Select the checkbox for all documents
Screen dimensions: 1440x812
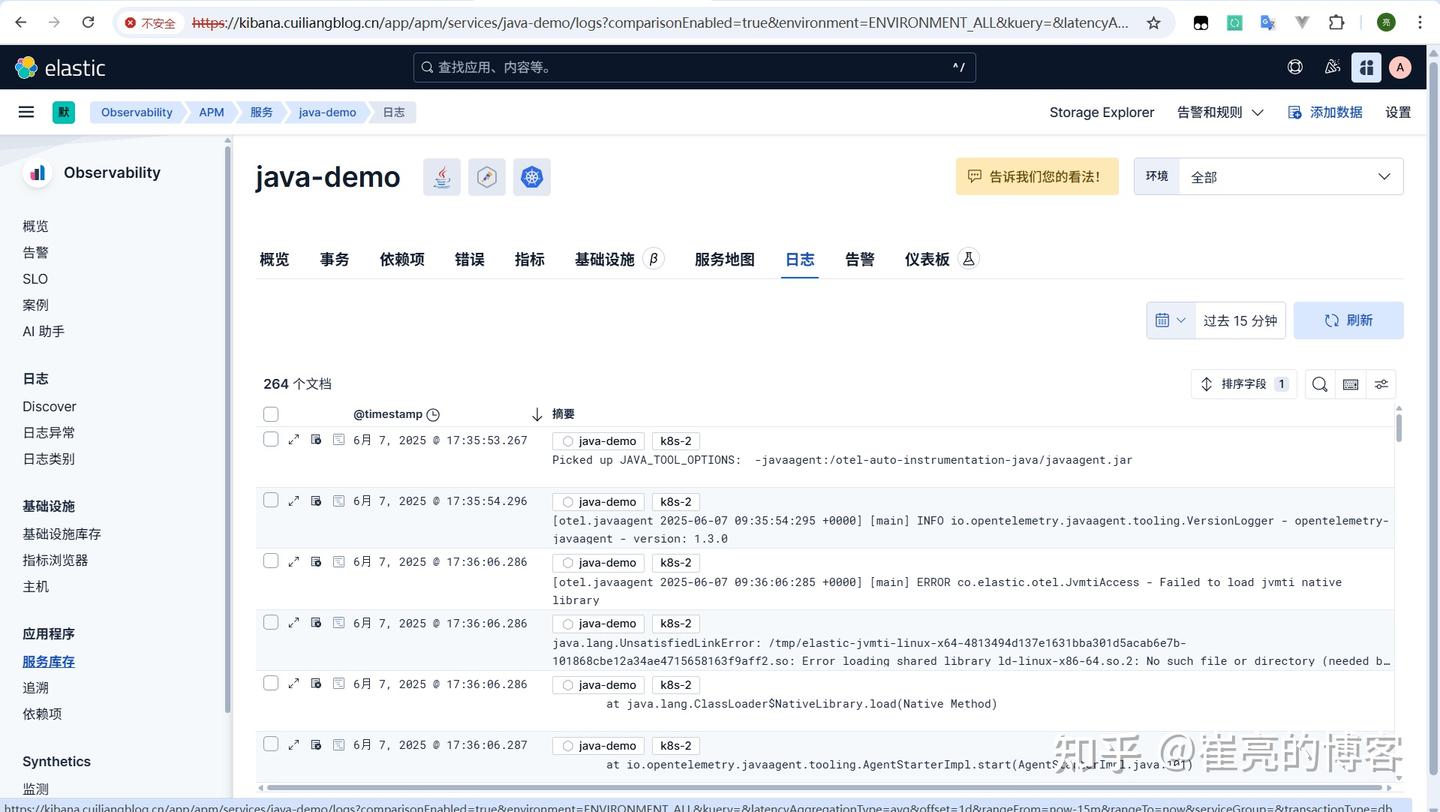(270, 413)
